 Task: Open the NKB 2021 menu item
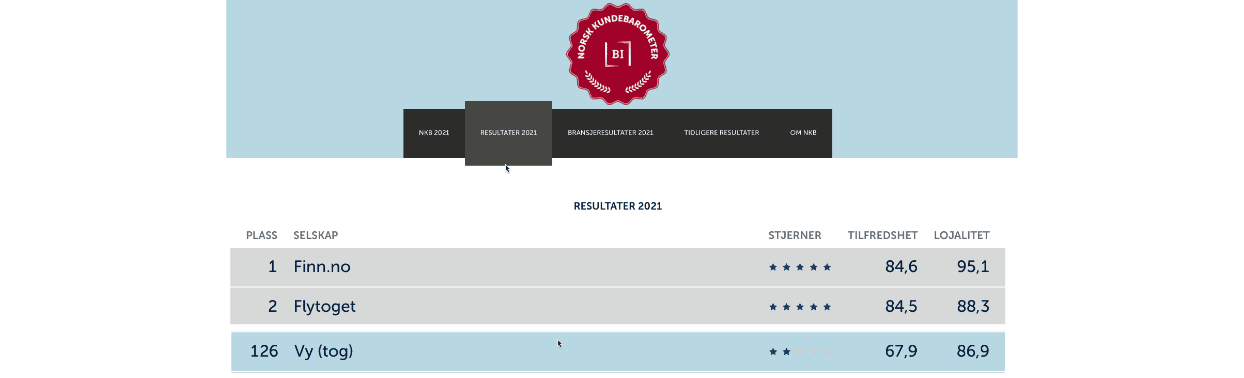click(x=434, y=133)
